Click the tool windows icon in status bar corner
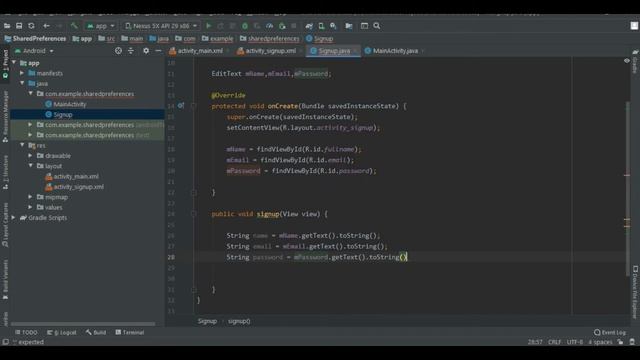This screenshot has width=640, height=360. 5,342
